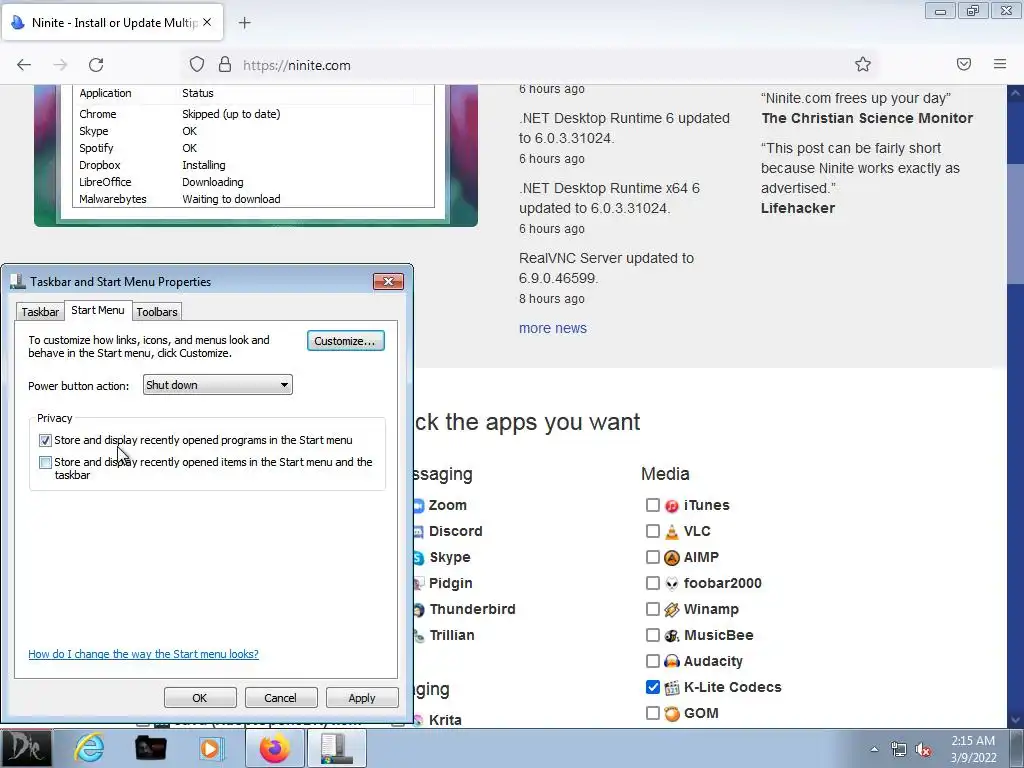This screenshot has height=768, width=1024.
Task: Go back in Firefox history
Action: [x=24, y=65]
